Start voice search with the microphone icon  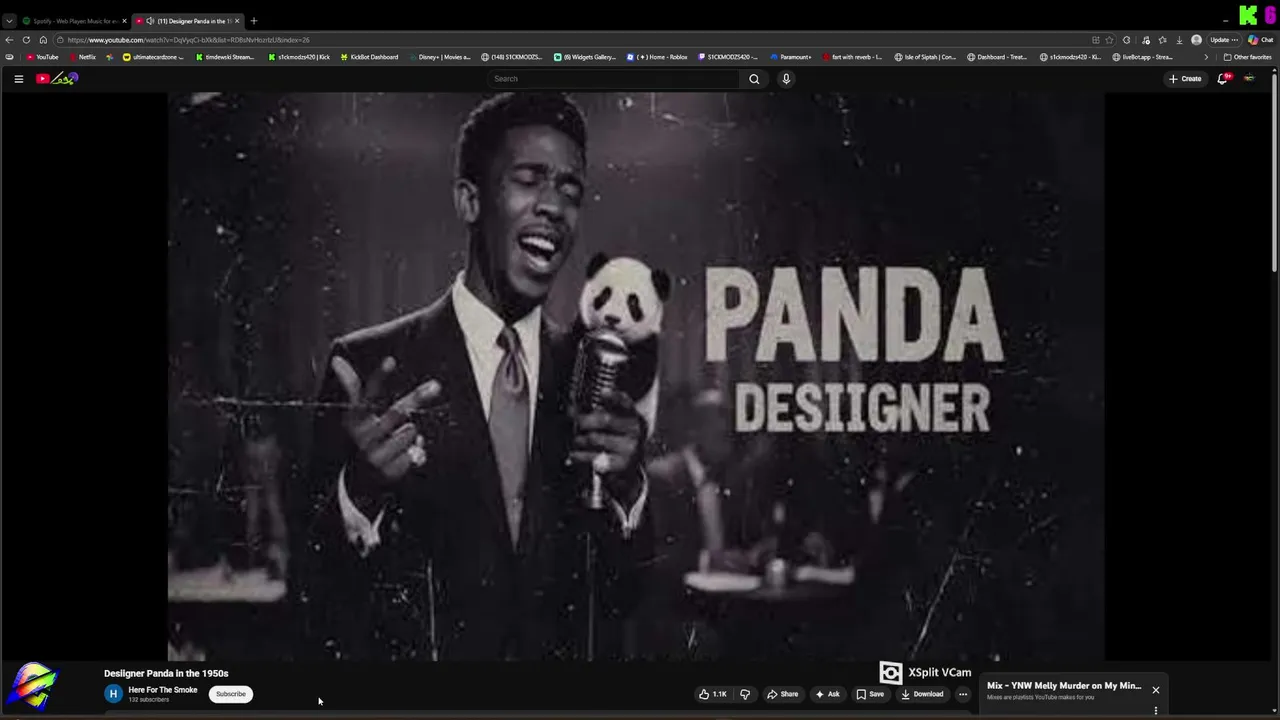pos(786,79)
